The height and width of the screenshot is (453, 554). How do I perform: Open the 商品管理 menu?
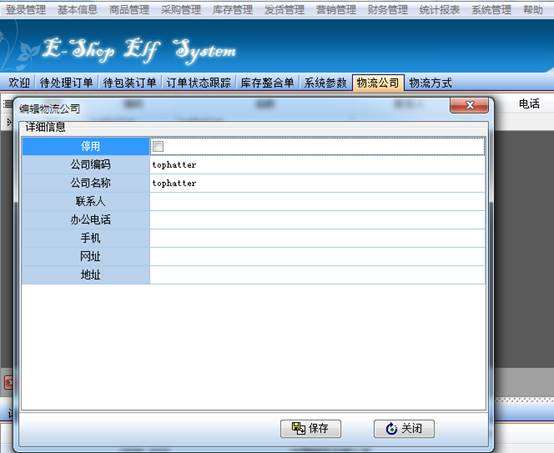[129, 10]
